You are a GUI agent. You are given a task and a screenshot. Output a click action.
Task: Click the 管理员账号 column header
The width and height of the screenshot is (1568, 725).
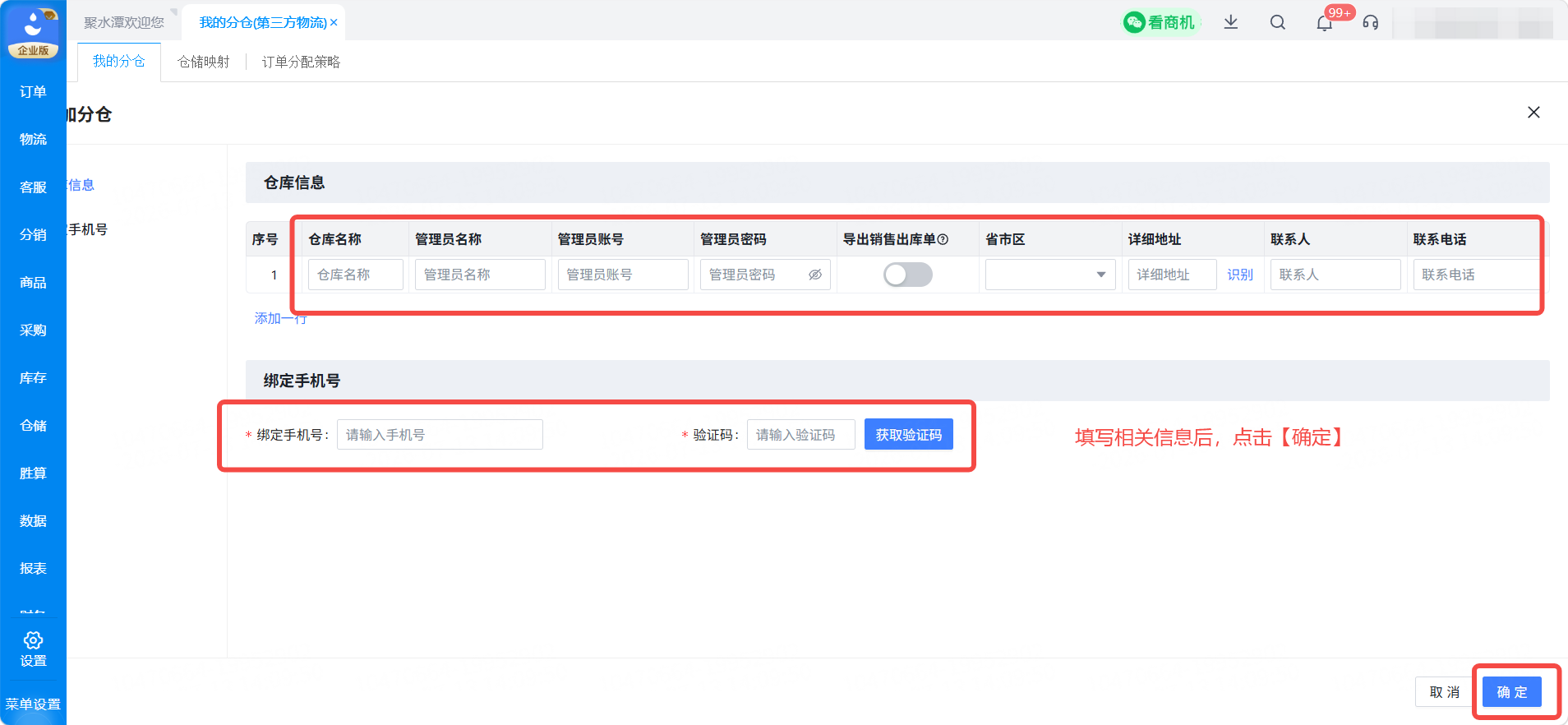591,239
